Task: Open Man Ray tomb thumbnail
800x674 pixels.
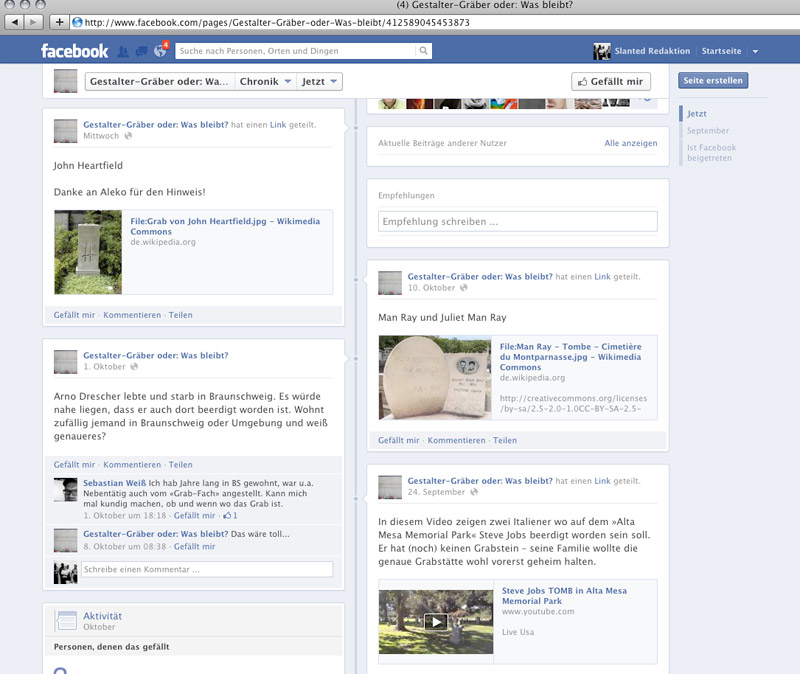Action: 435,378
